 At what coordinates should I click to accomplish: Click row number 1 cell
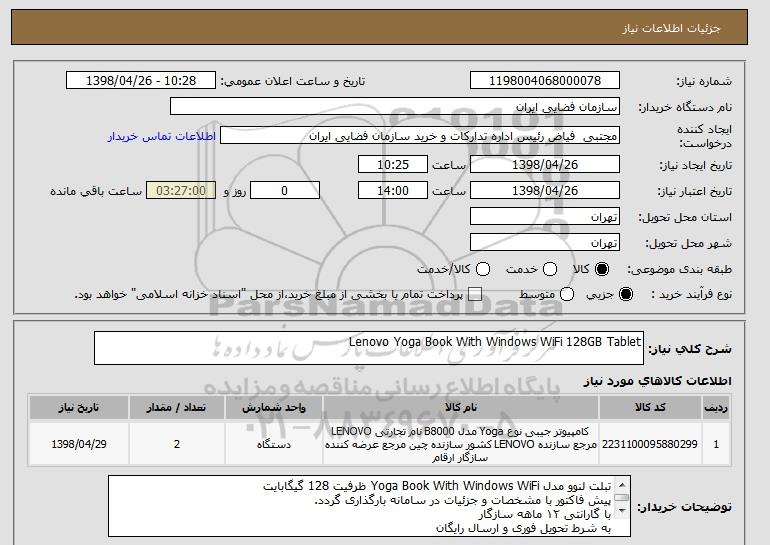point(716,444)
